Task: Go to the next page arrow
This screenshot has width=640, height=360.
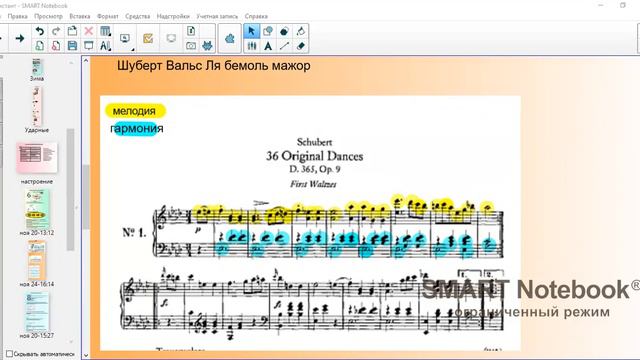Action: pos(20,38)
